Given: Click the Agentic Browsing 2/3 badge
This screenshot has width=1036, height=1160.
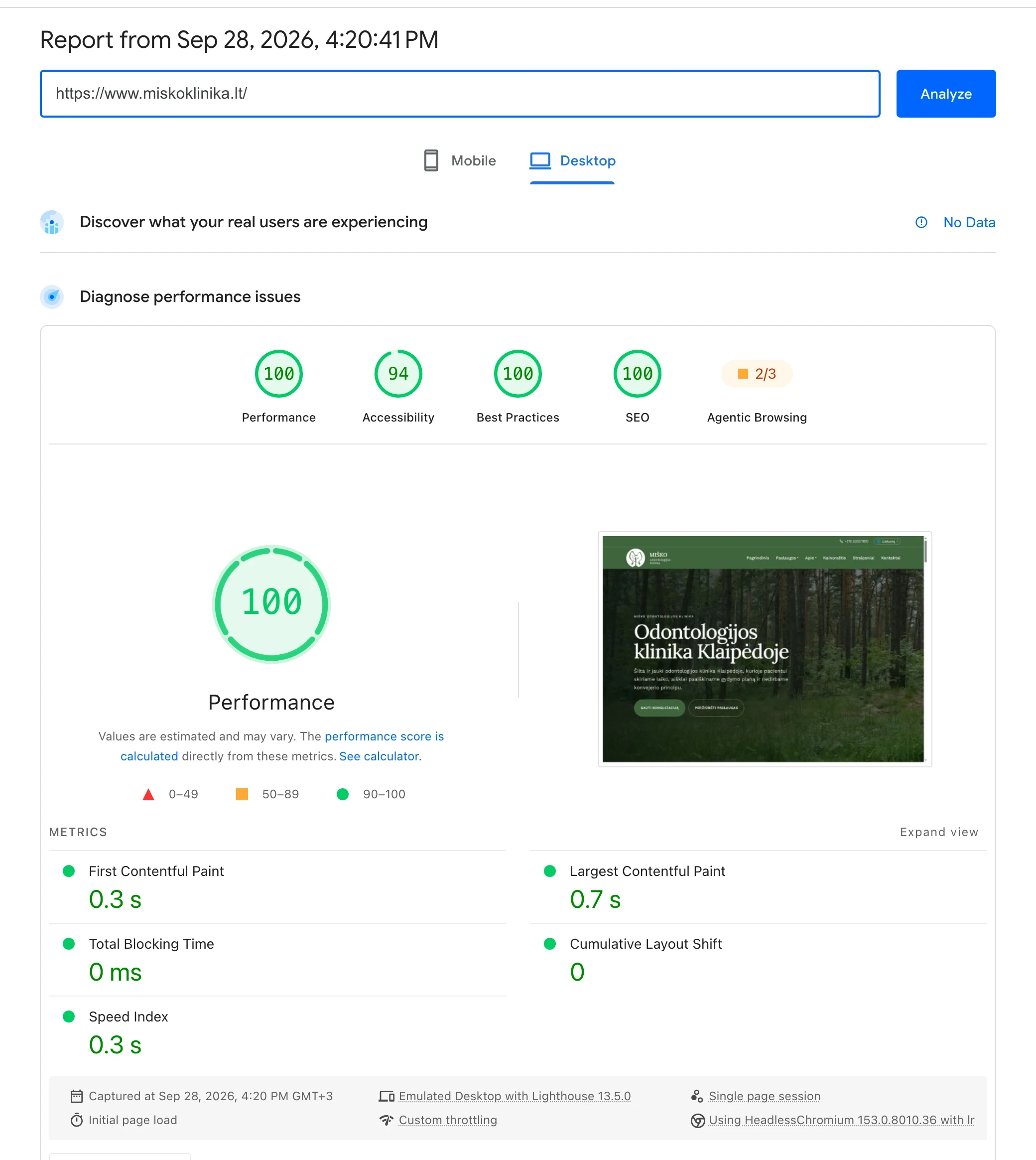Looking at the screenshot, I should pyautogui.click(x=757, y=374).
